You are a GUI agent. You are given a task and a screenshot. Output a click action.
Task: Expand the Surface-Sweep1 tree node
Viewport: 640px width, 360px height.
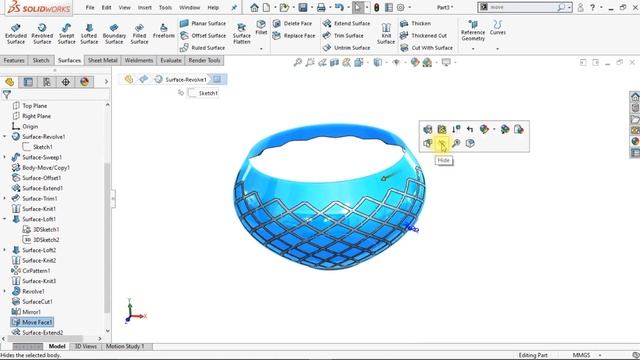(x=5, y=157)
